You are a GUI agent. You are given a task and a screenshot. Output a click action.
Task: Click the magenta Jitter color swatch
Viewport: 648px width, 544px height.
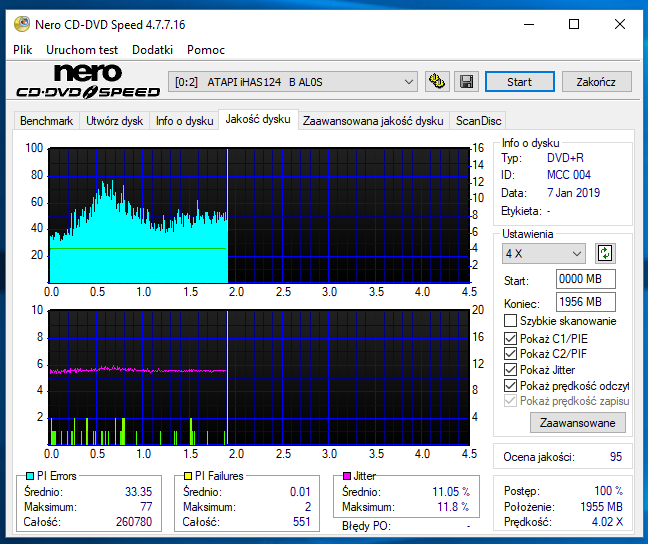347,476
